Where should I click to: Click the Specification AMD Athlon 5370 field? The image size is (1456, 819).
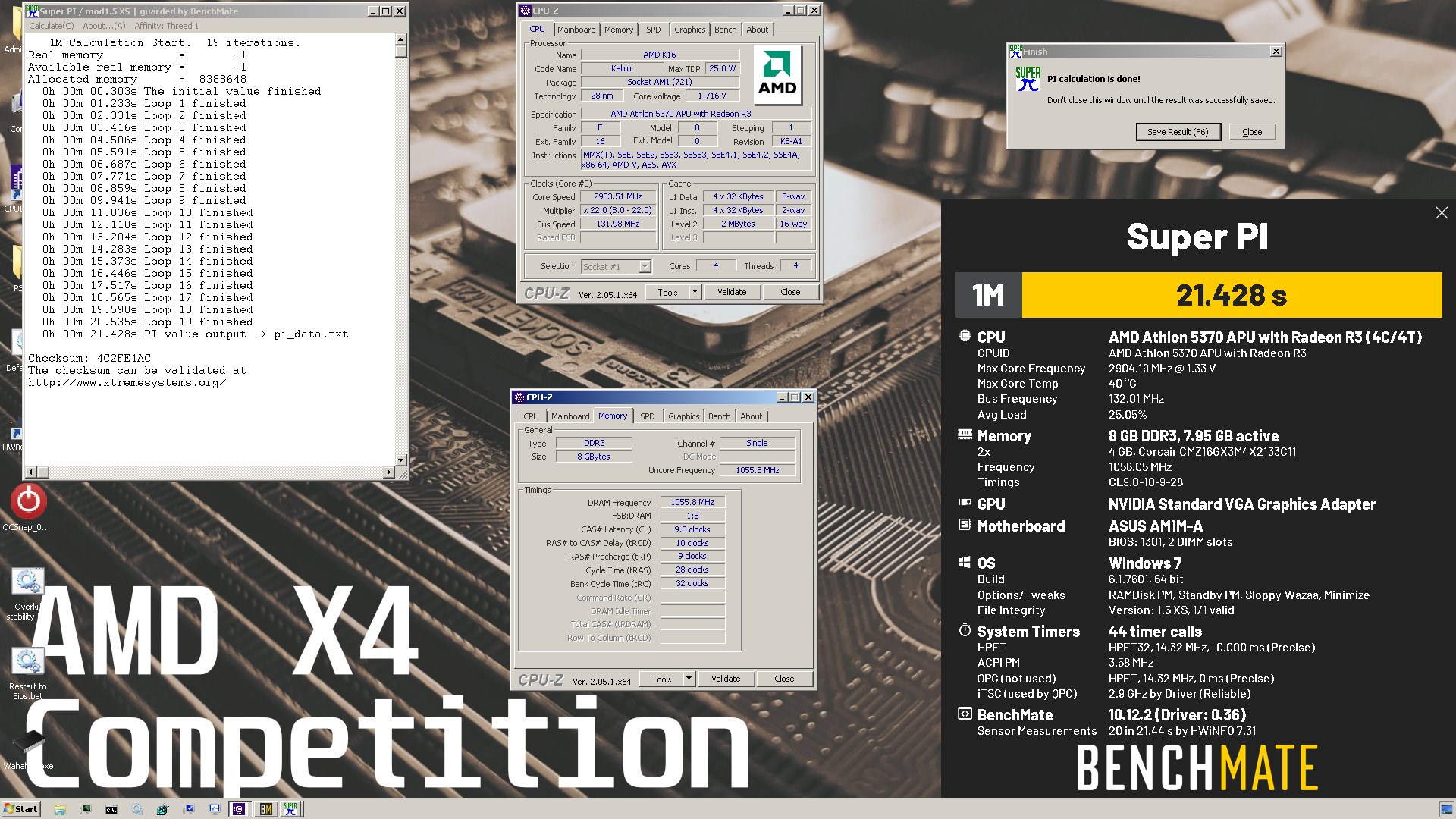click(696, 114)
